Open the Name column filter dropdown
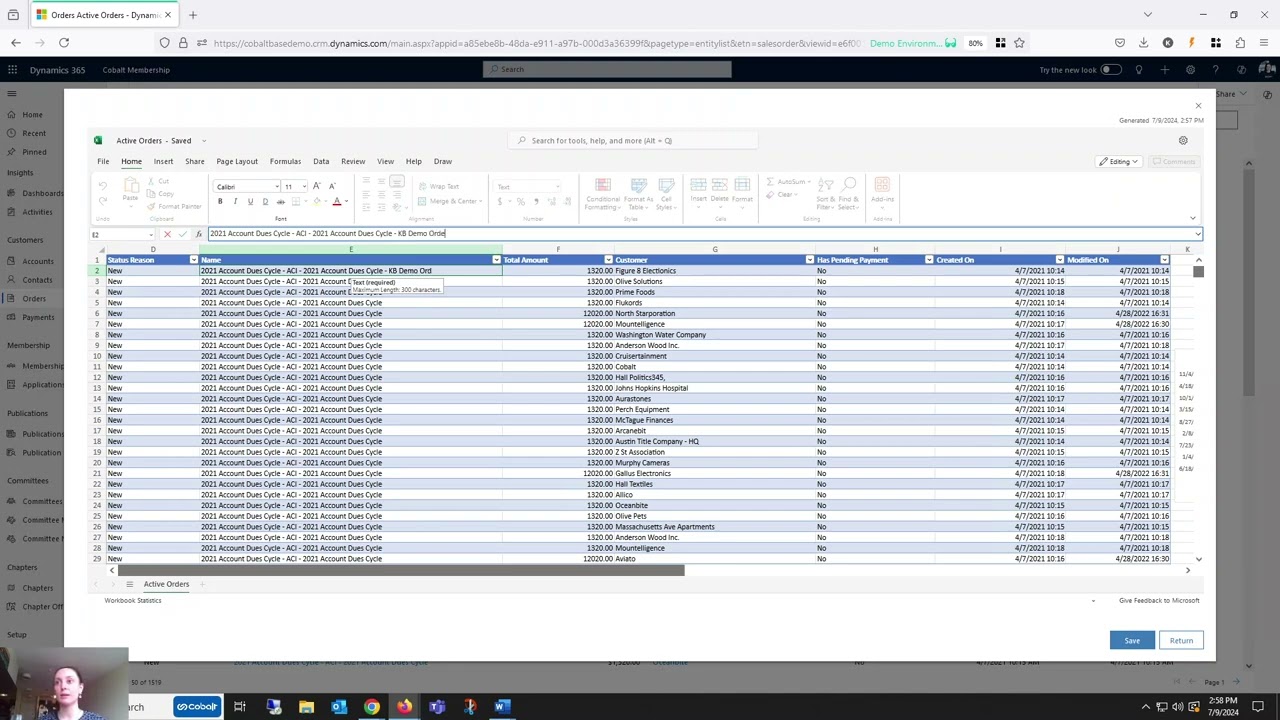Image resolution: width=1280 pixels, height=720 pixels. coord(496,260)
